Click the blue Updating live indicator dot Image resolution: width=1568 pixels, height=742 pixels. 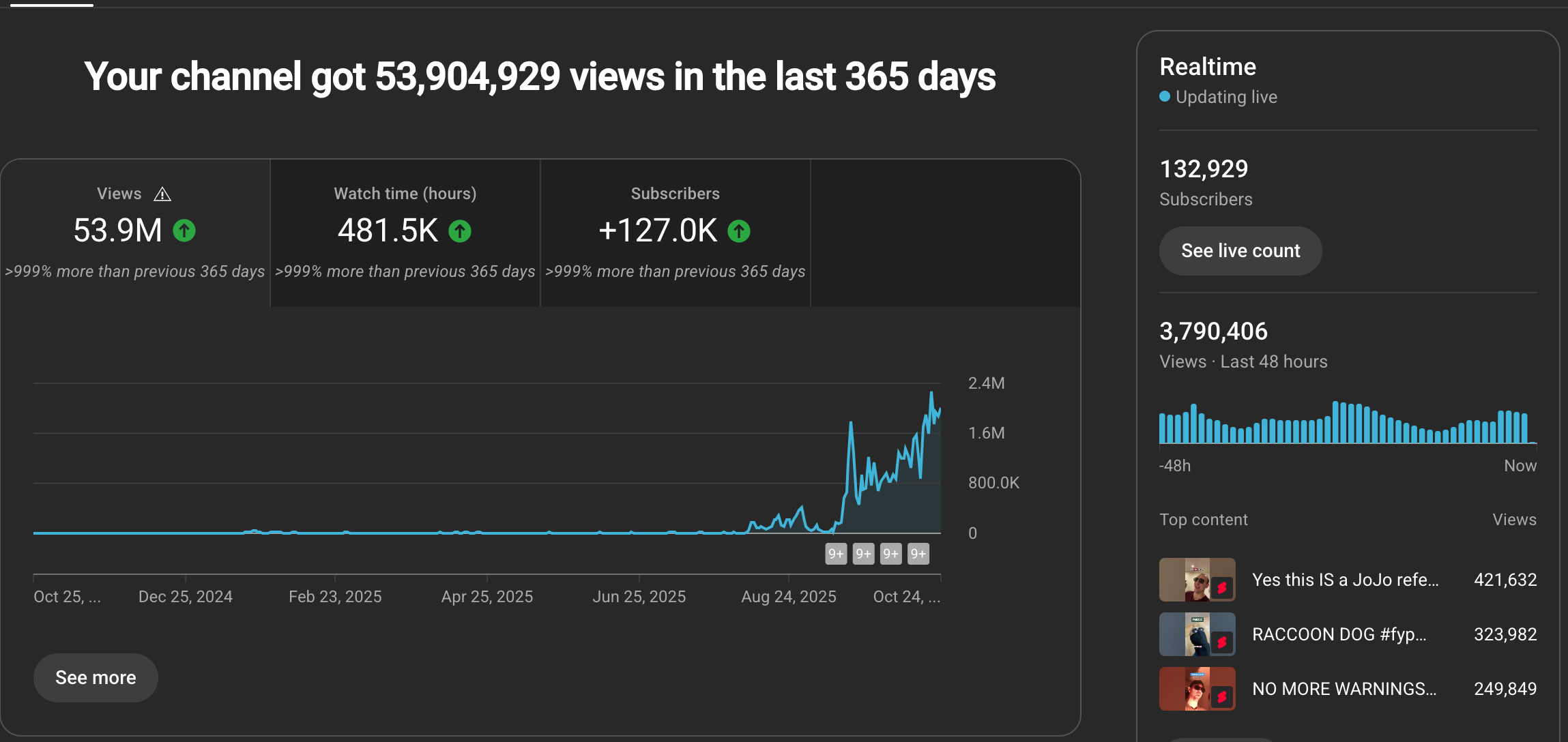coord(1165,97)
